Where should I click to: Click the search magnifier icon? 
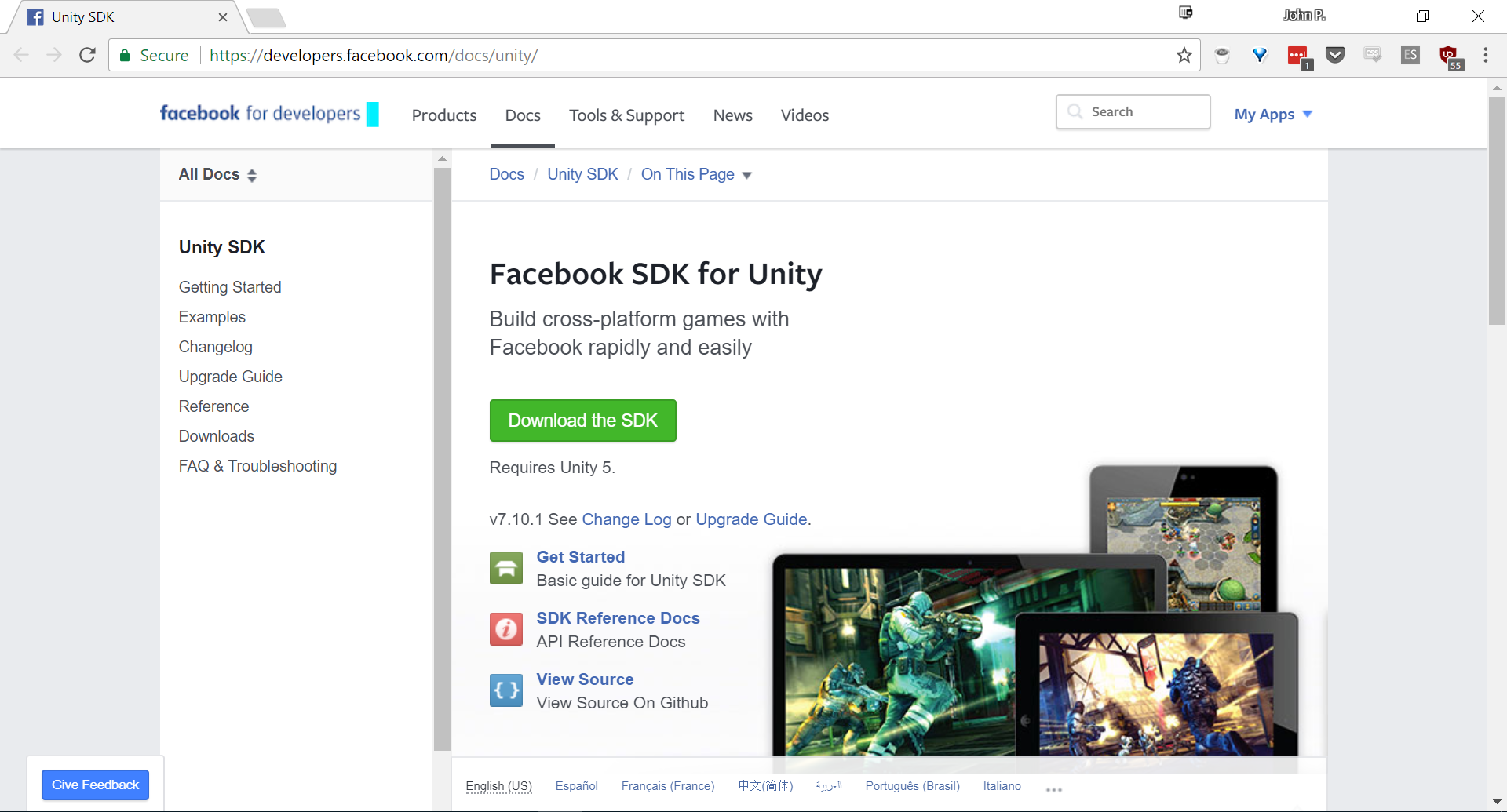pos(1075,111)
